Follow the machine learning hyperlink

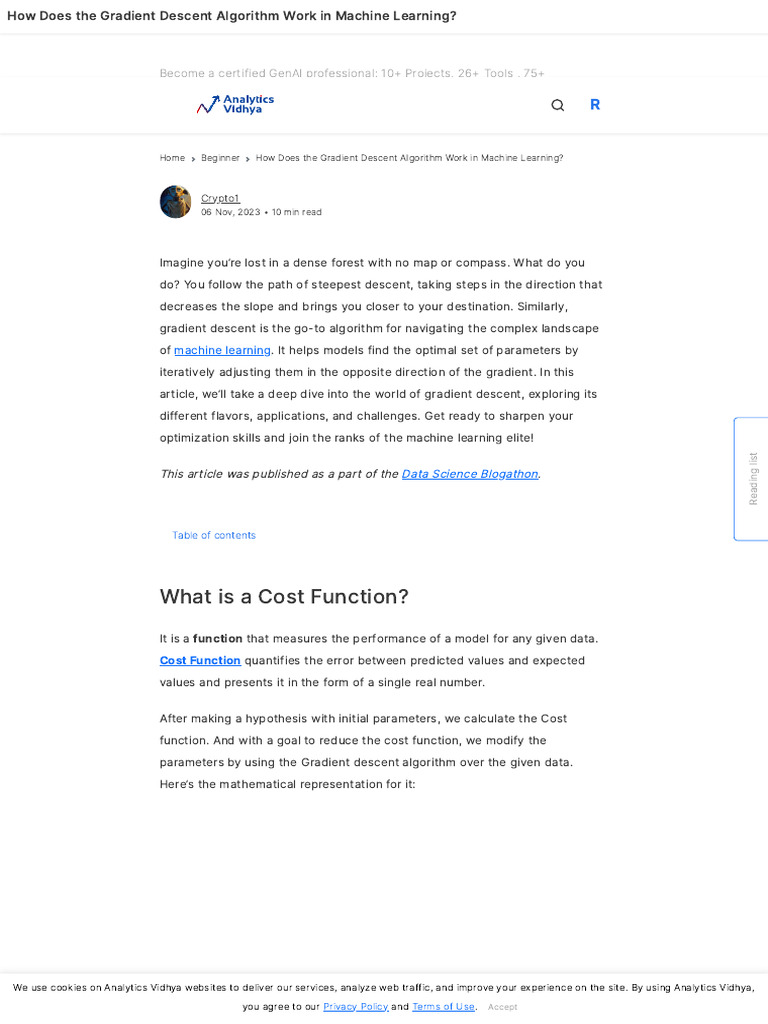point(222,350)
